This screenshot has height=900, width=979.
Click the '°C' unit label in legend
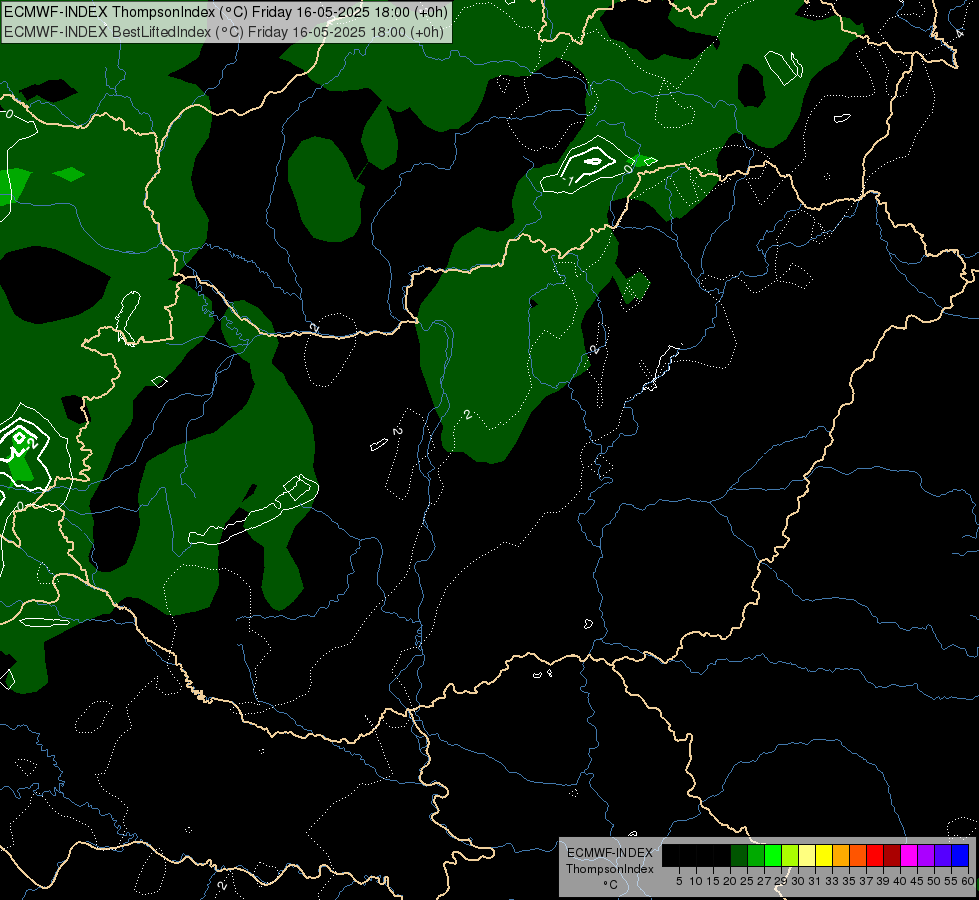[x=610, y=885]
